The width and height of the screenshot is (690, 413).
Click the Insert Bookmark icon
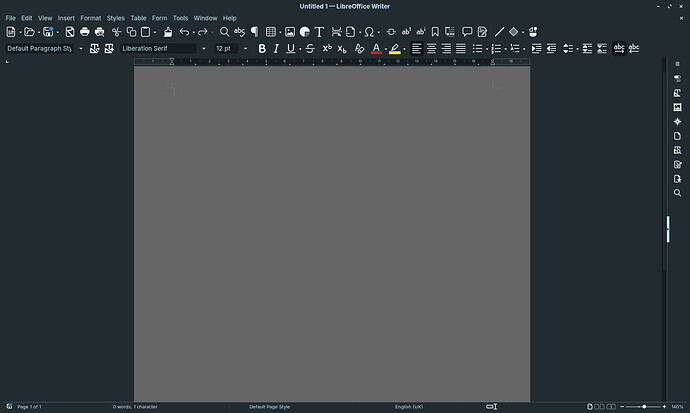(x=435, y=32)
